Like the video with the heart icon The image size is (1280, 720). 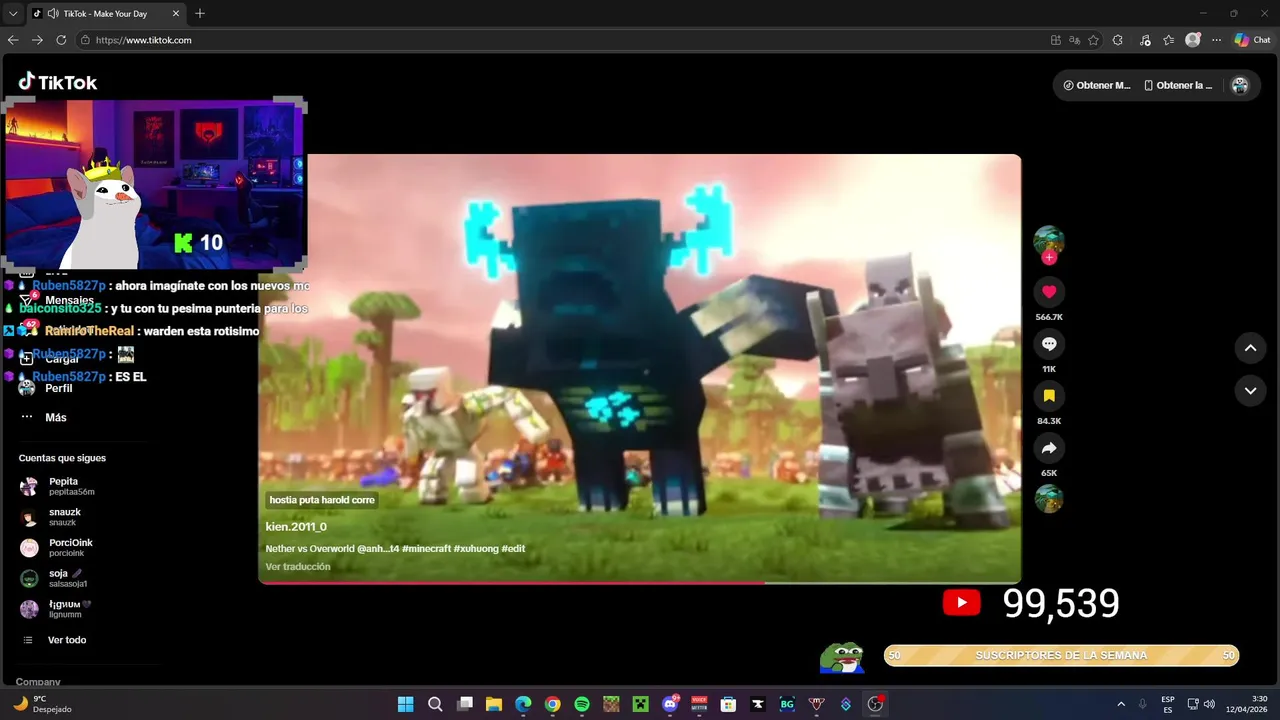pyautogui.click(x=1049, y=292)
